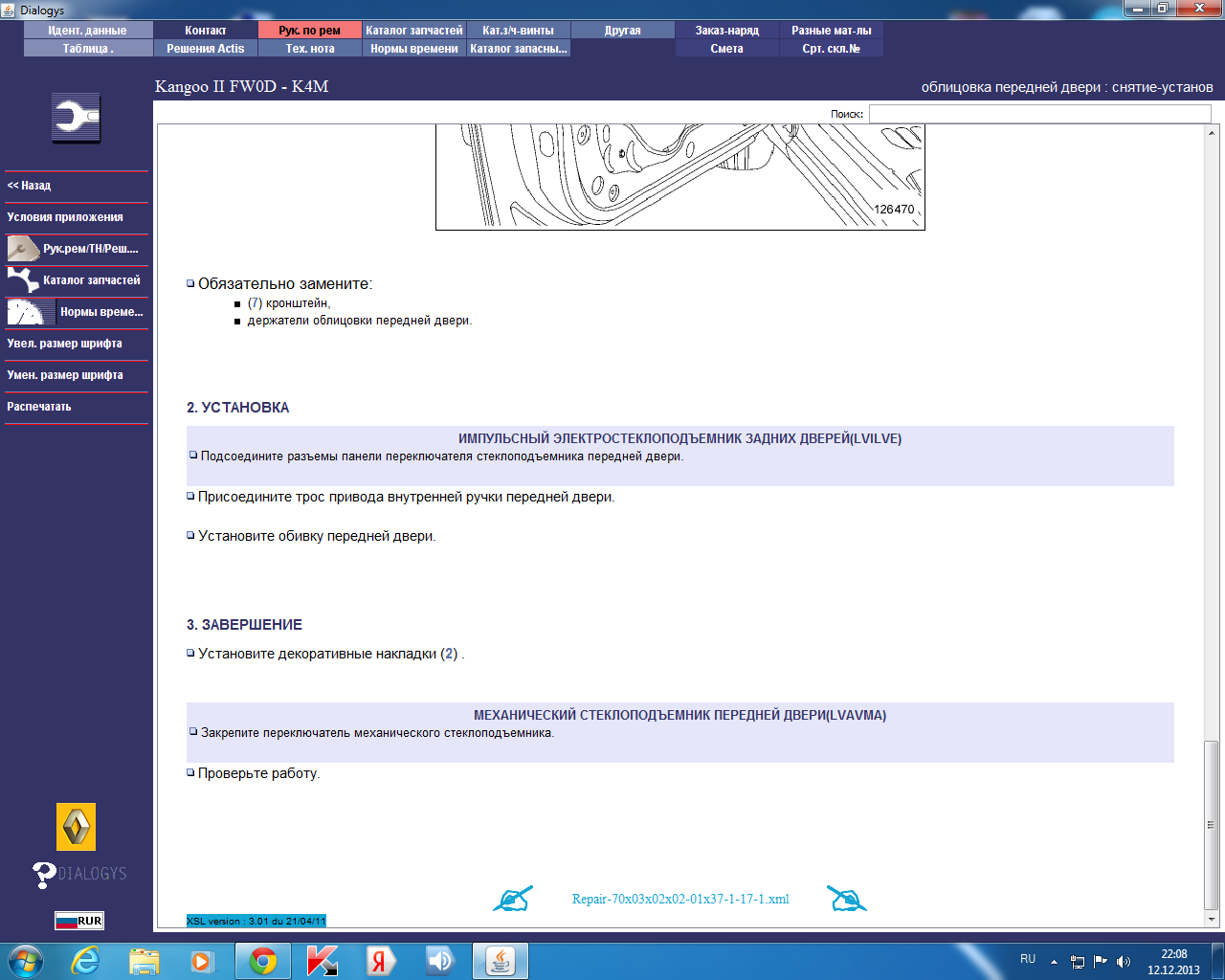This screenshot has width=1225, height=980.
Task: Open the speaker app in taskbar
Action: pyautogui.click(x=440, y=961)
